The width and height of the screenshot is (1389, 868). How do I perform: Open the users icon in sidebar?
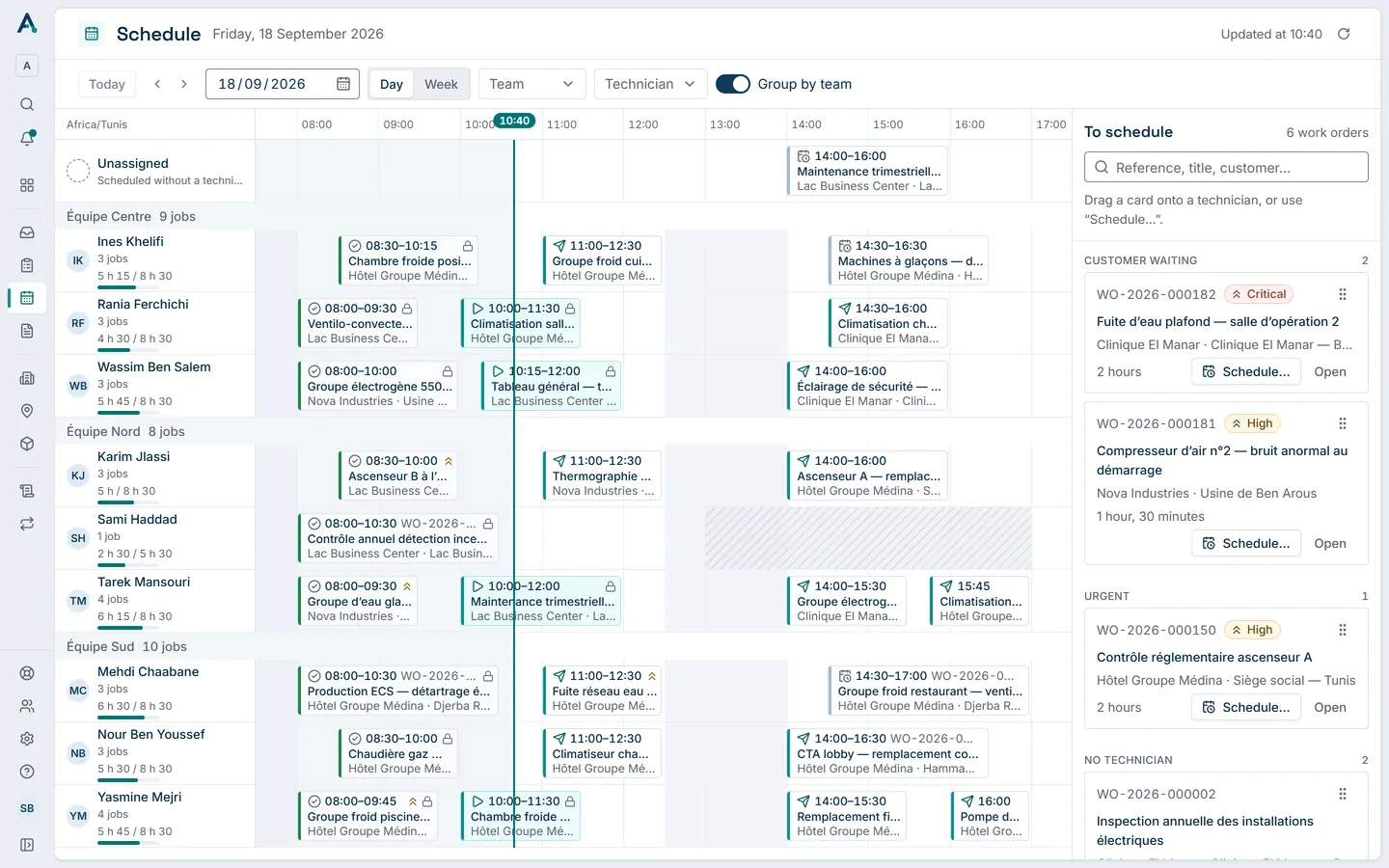pyautogui.click(x=27, y=706)
